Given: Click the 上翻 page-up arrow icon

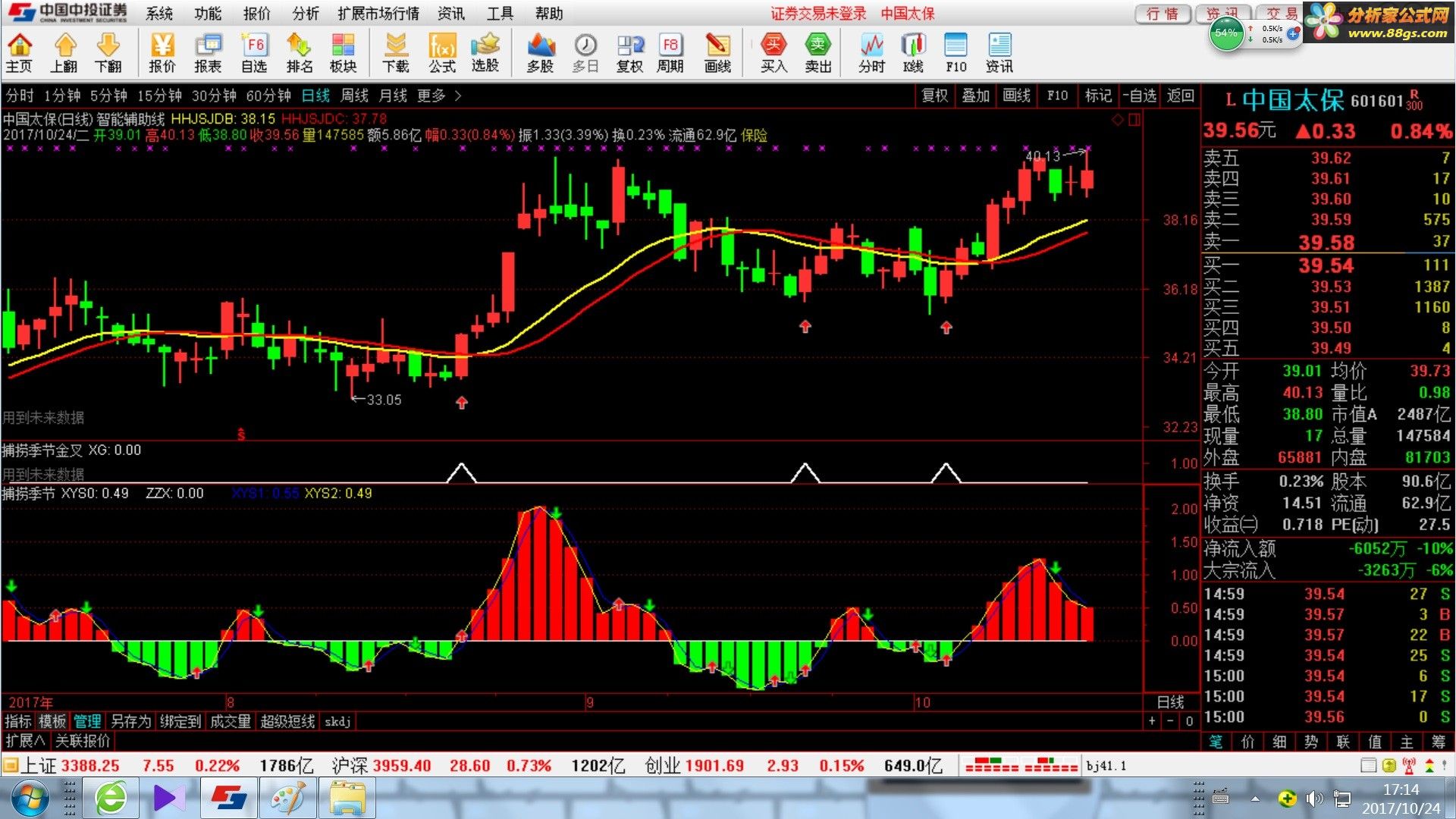Looking at the screenshot, I should (x=64, y=53).
